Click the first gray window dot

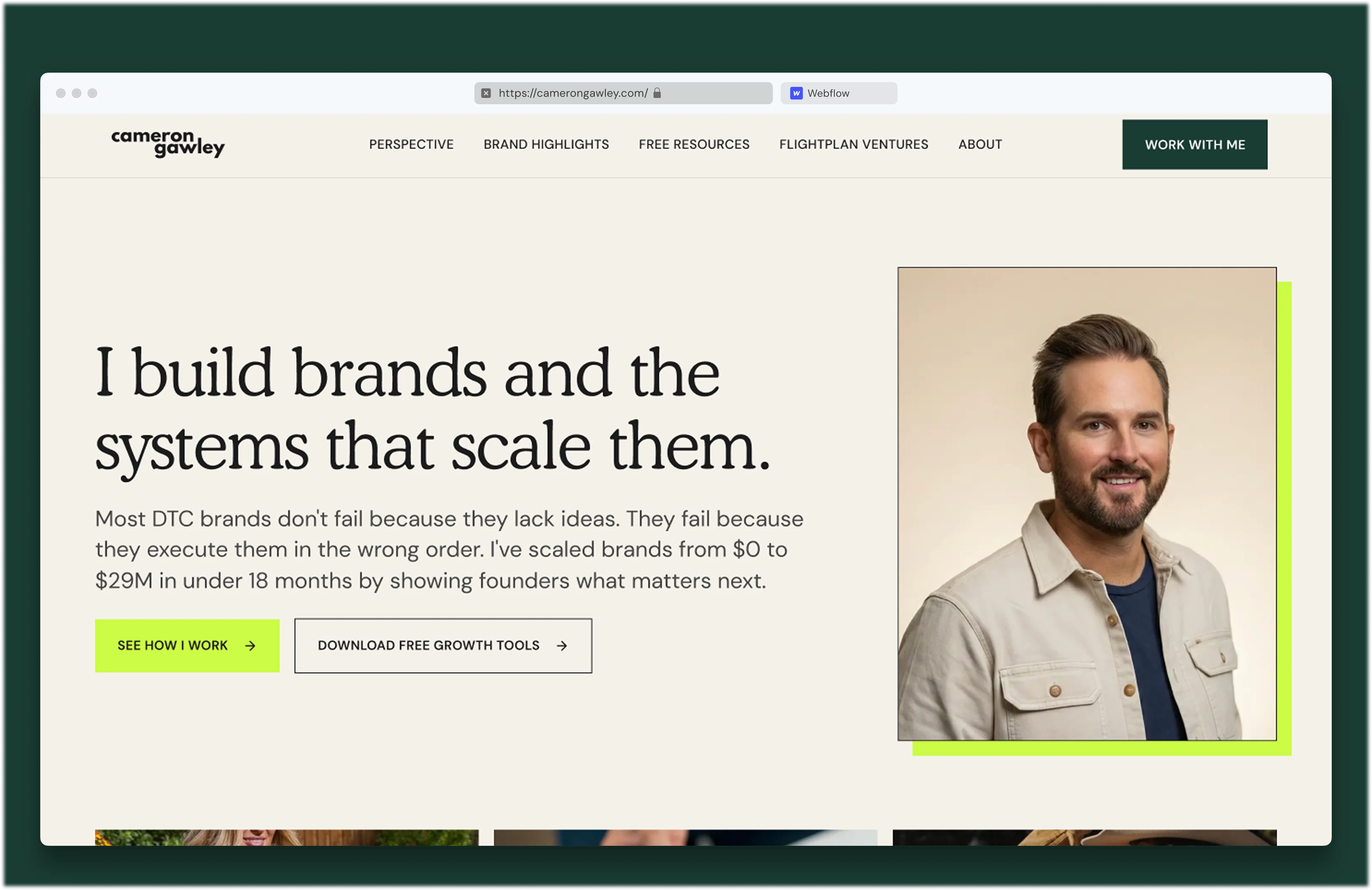(60, 93)
